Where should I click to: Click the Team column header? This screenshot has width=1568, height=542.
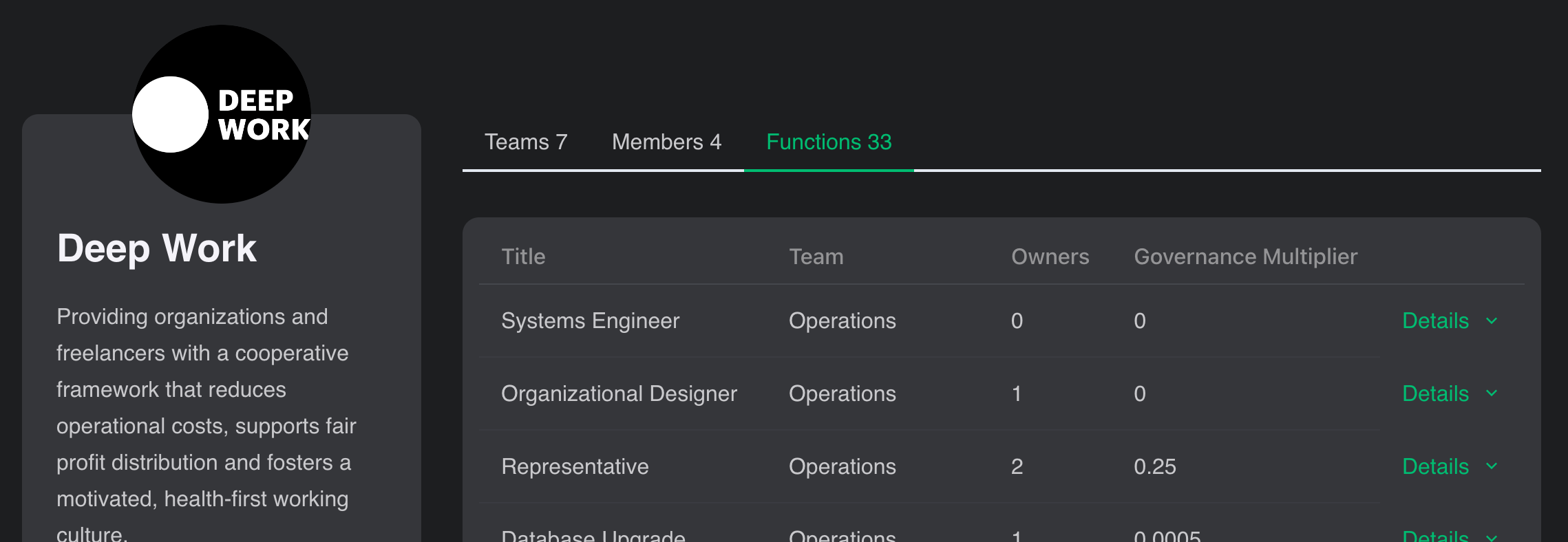[816, 257]
